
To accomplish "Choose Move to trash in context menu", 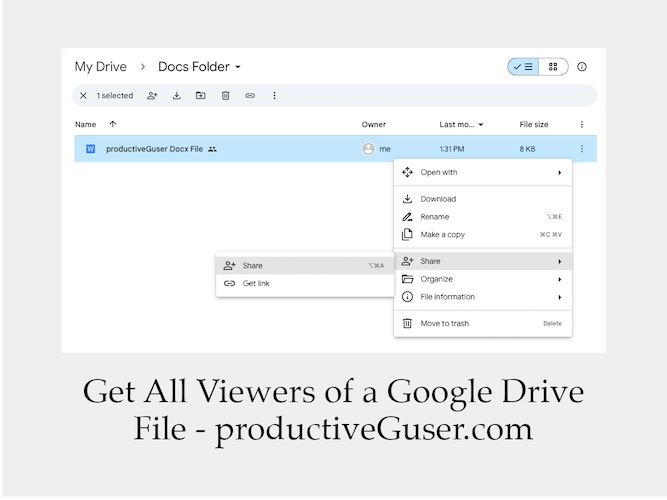I will [483, 324].
